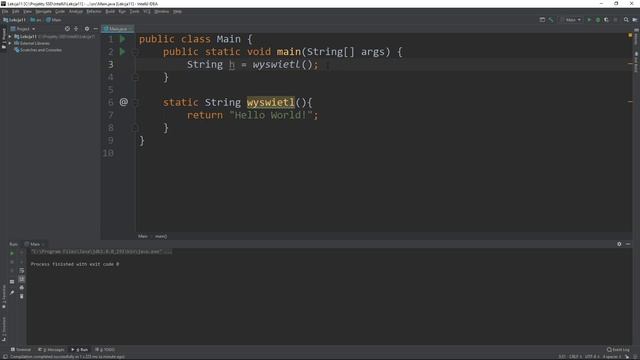Collapse all nodes in Project panel
The height and width of the screenshot is (360, 640).
76,29
